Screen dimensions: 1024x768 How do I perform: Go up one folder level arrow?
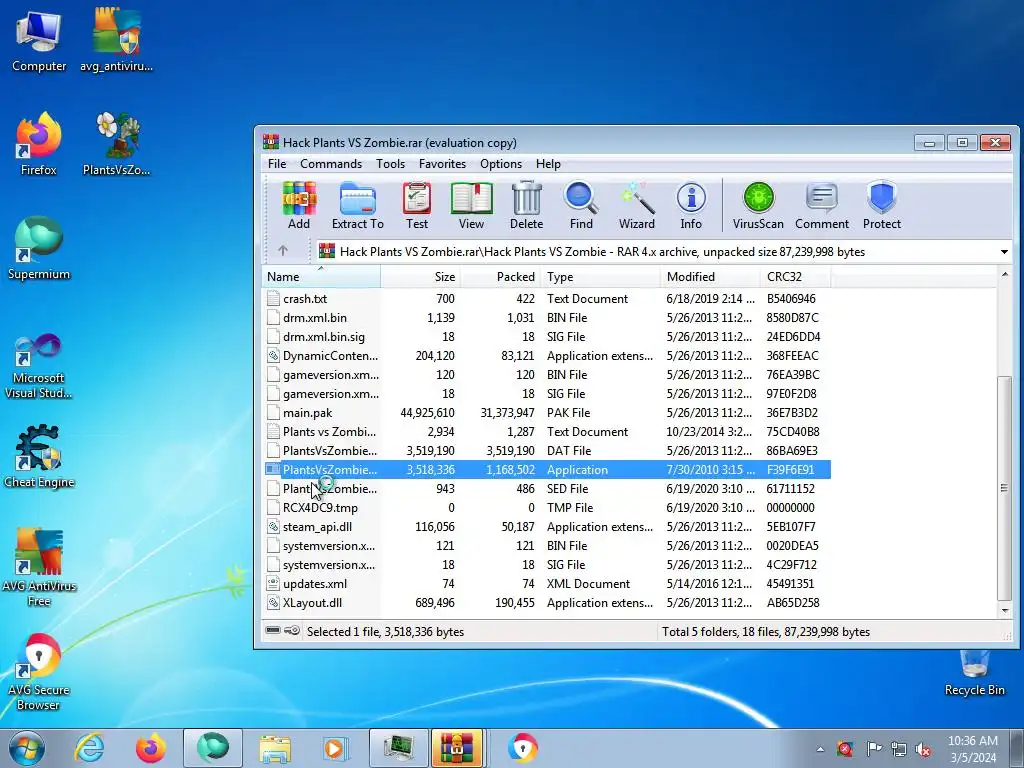point(283,251)
